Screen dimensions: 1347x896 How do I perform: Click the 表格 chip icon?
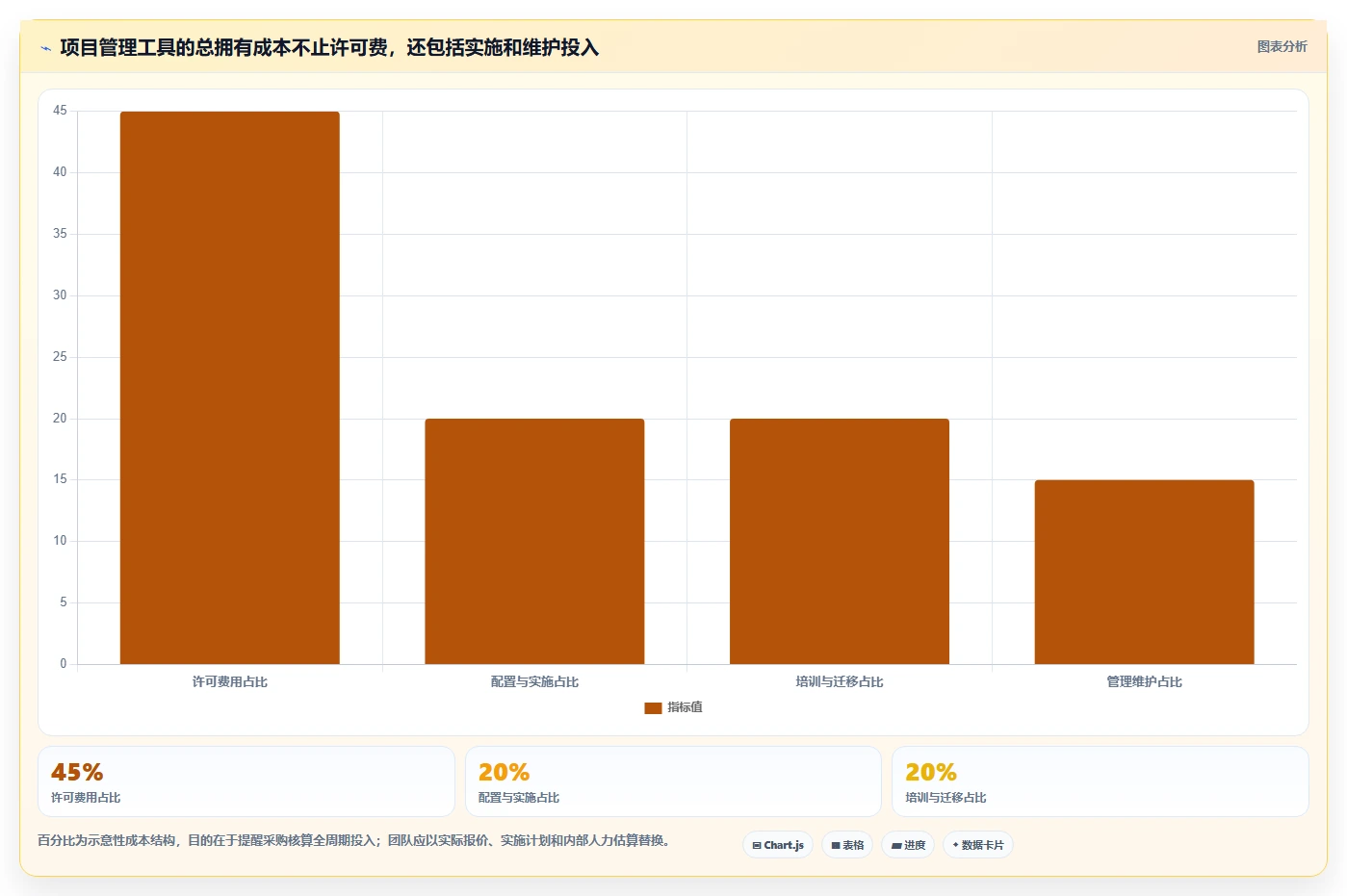pyautogui.click(x=836, y=846)
